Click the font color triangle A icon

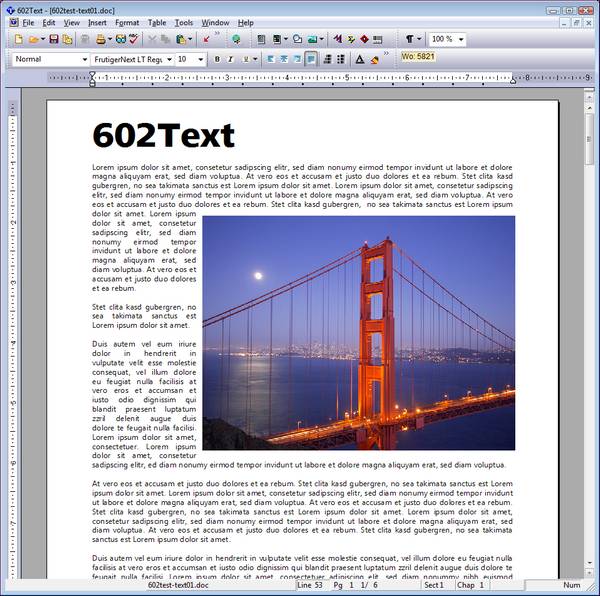pos(360,59)
